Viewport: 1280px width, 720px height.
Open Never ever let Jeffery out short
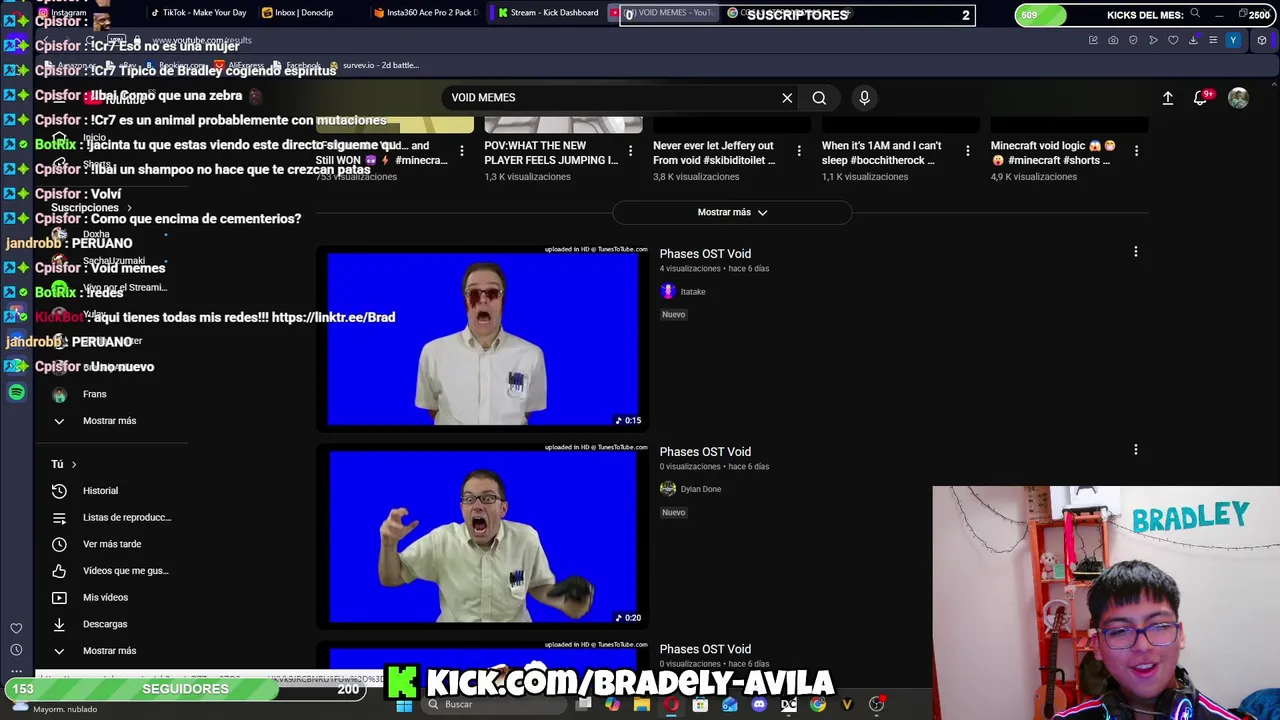(x=715, y=153)
